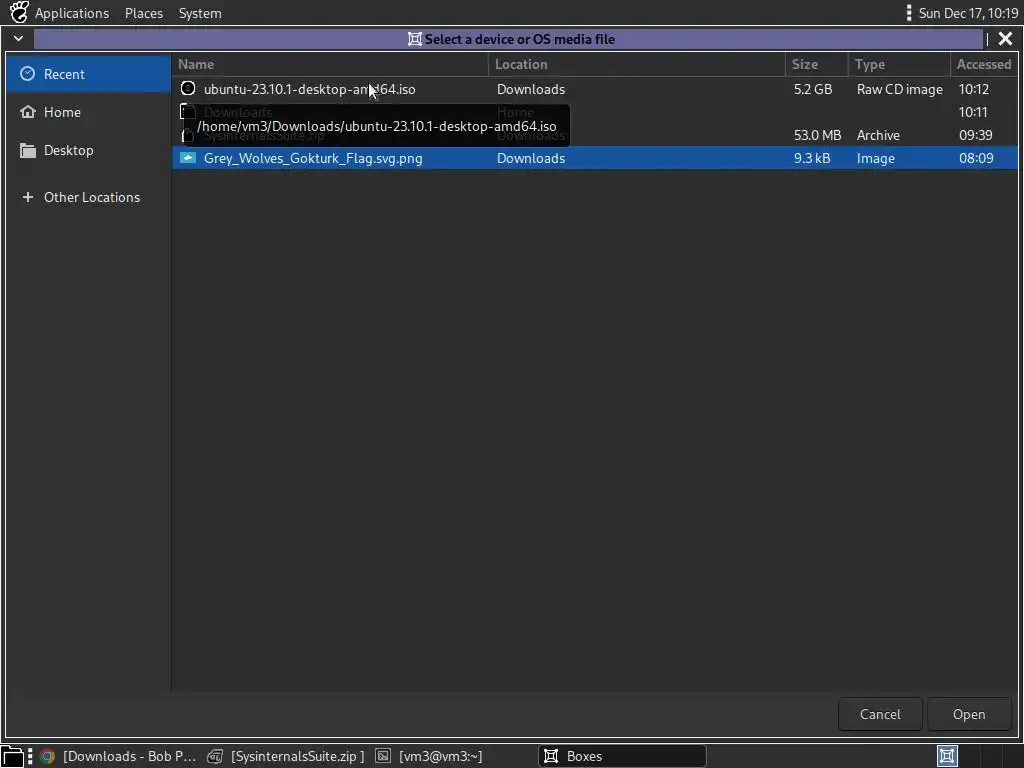
Task: Go to Desktop folder in sidebar
Action: [88, 150]
